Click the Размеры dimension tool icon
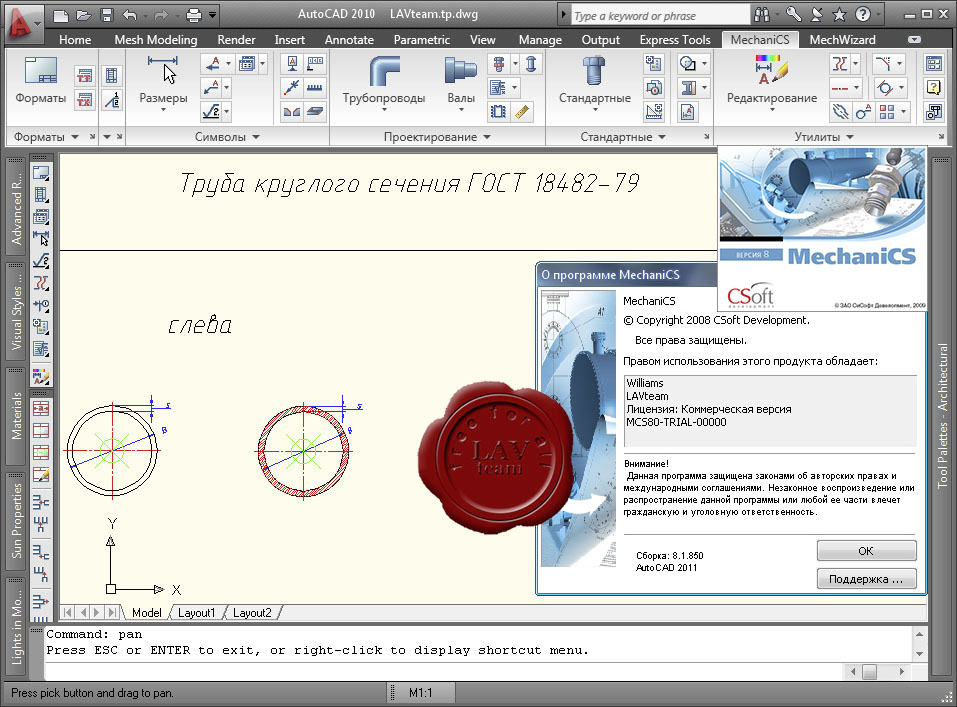 [163, 71]
